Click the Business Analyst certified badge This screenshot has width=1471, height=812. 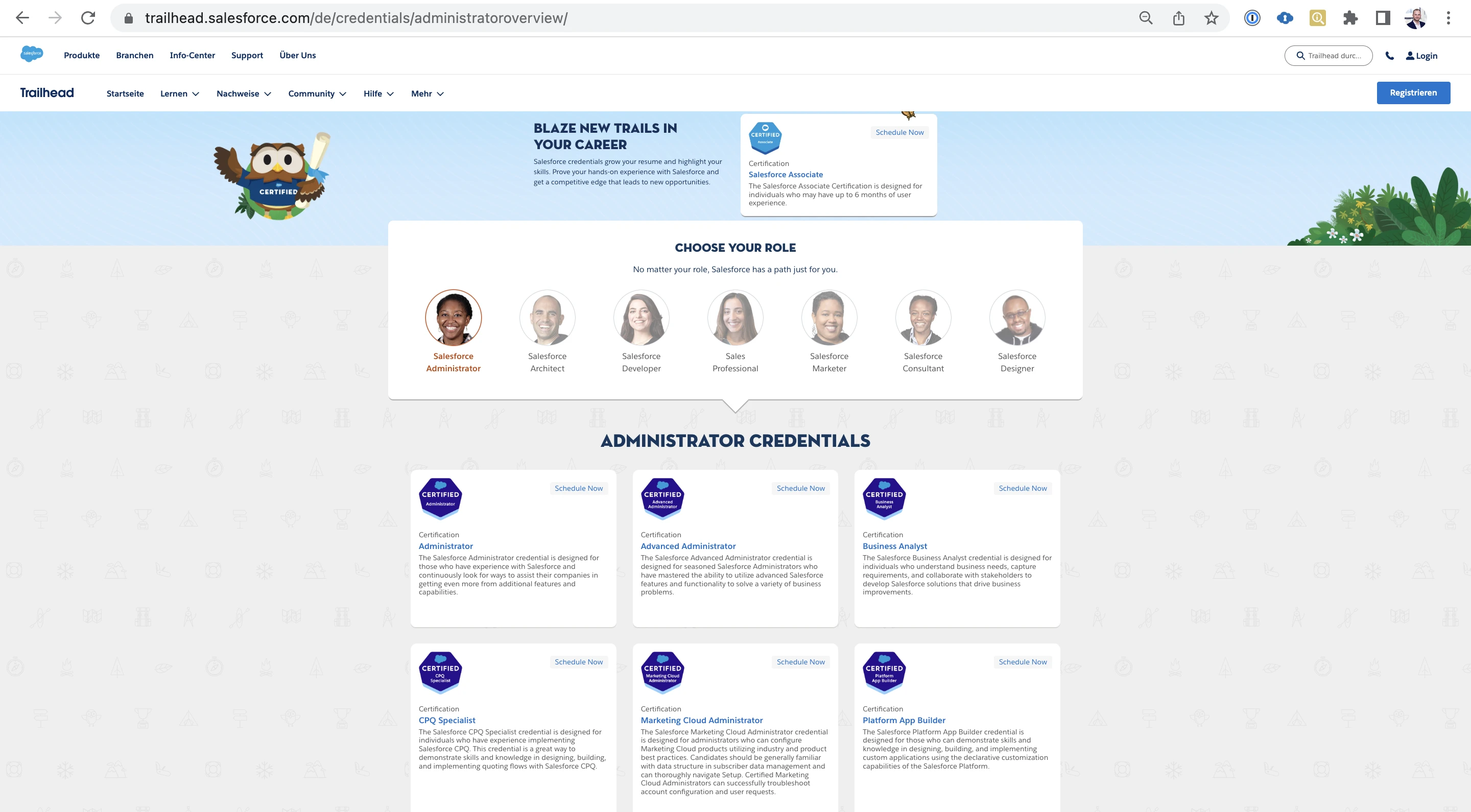(884, 498)
